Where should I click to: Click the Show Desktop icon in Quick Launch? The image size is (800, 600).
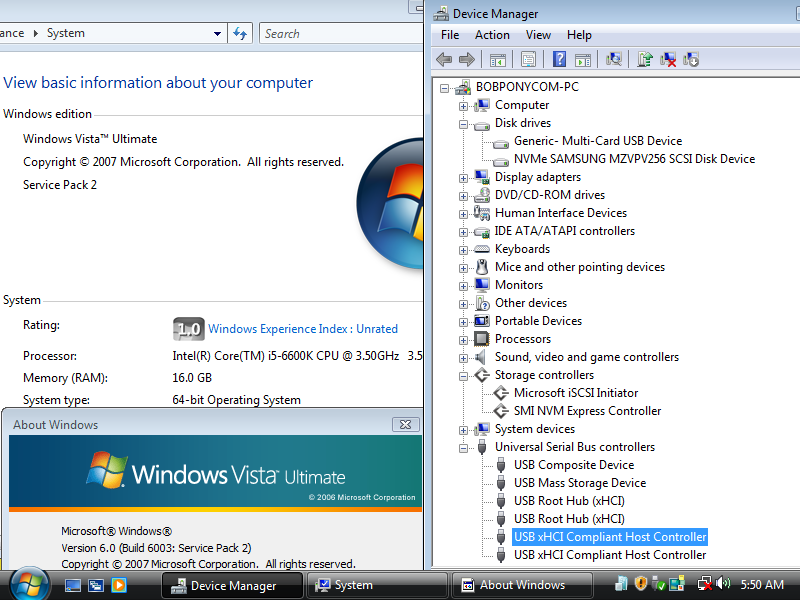coord(72,585)
